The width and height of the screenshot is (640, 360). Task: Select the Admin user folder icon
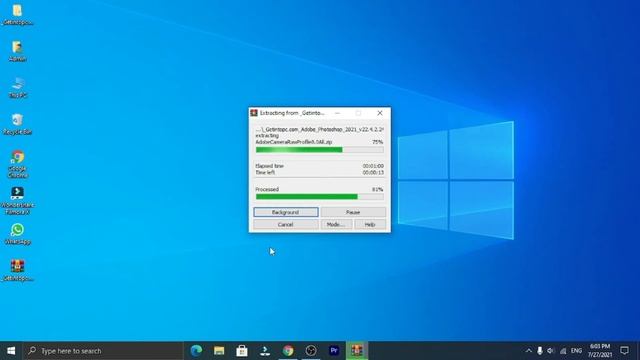click(x=17, y=51)
